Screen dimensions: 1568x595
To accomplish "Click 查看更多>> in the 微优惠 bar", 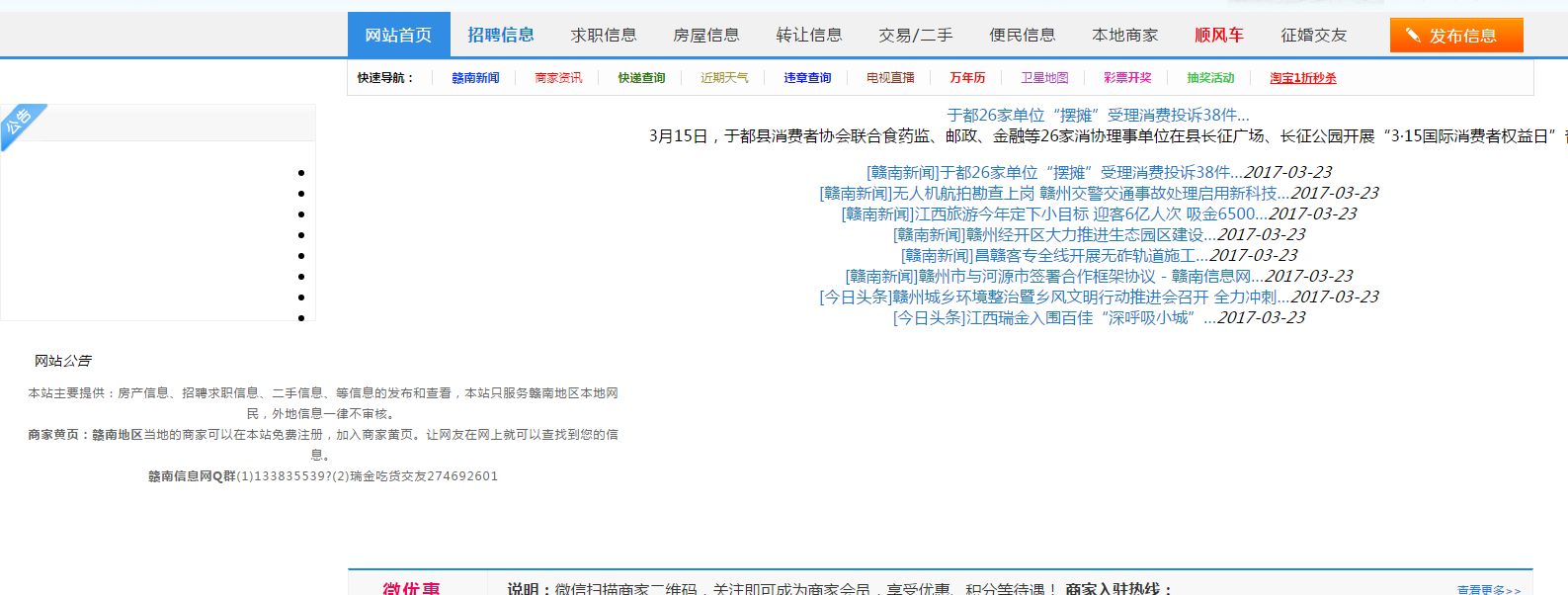I will (1488, 589).
